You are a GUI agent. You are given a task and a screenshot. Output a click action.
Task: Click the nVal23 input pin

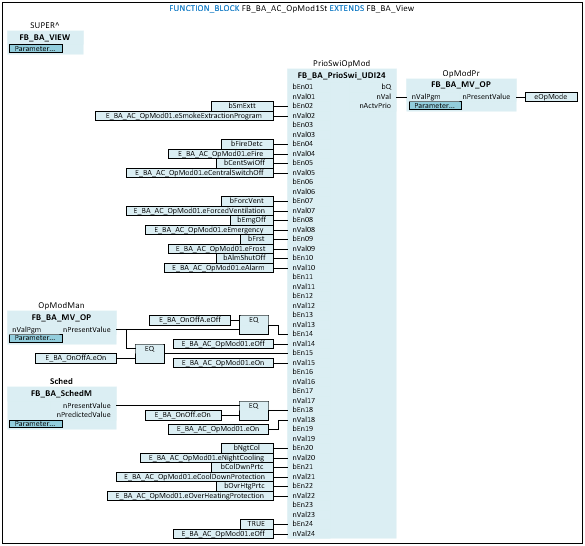click(304, 514)
